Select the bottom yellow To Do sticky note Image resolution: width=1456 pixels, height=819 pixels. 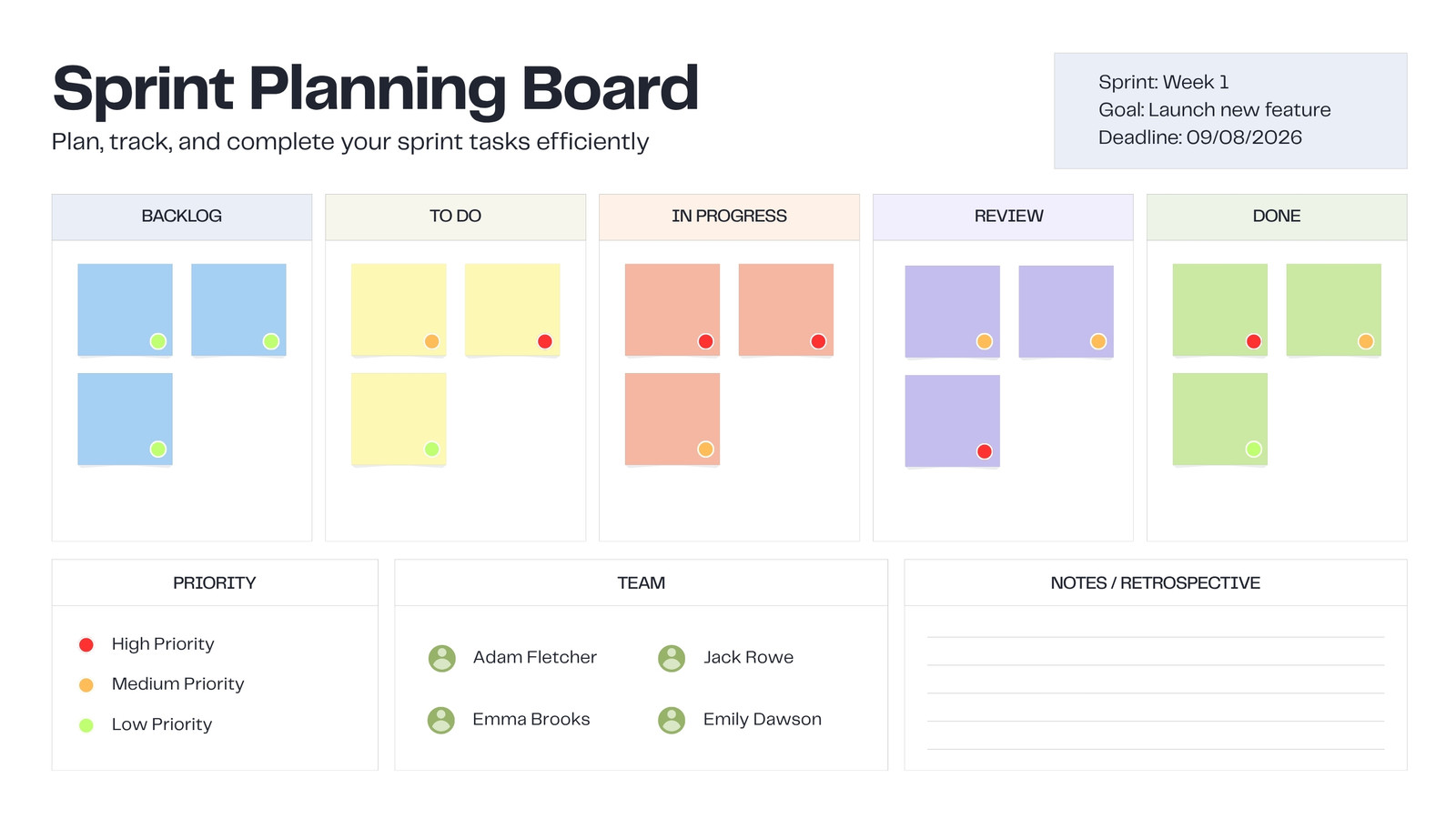click(399, 420)
